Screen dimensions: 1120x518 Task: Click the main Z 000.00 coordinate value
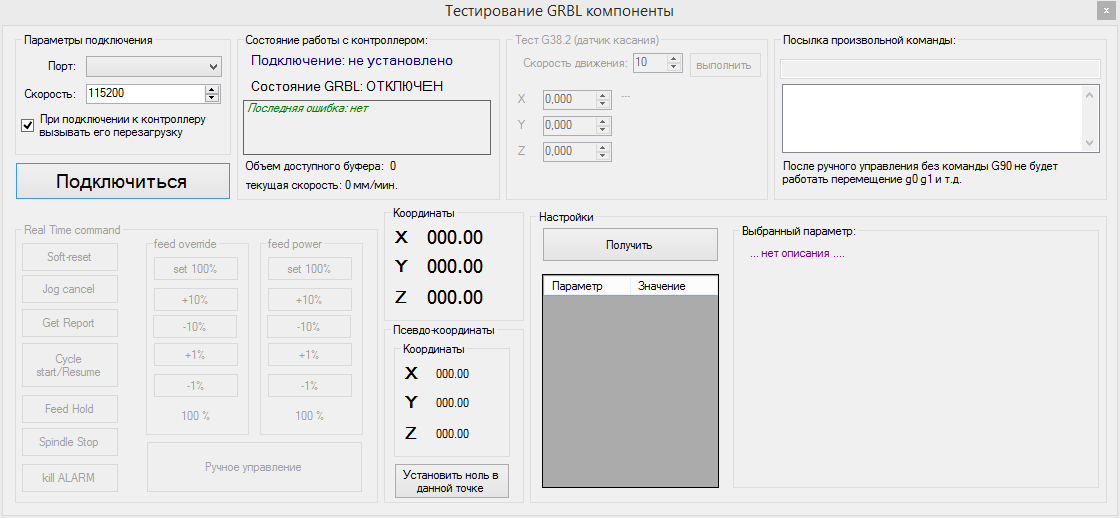tap(455, 297)
